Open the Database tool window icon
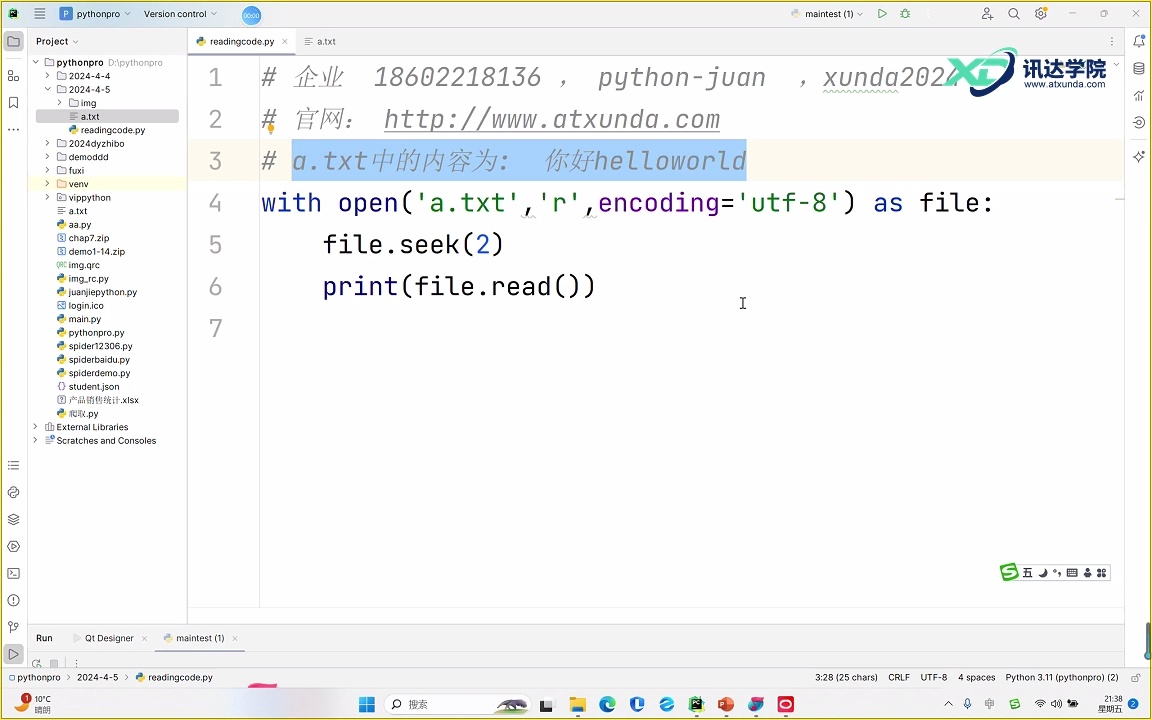 (x=1139, y=68)
